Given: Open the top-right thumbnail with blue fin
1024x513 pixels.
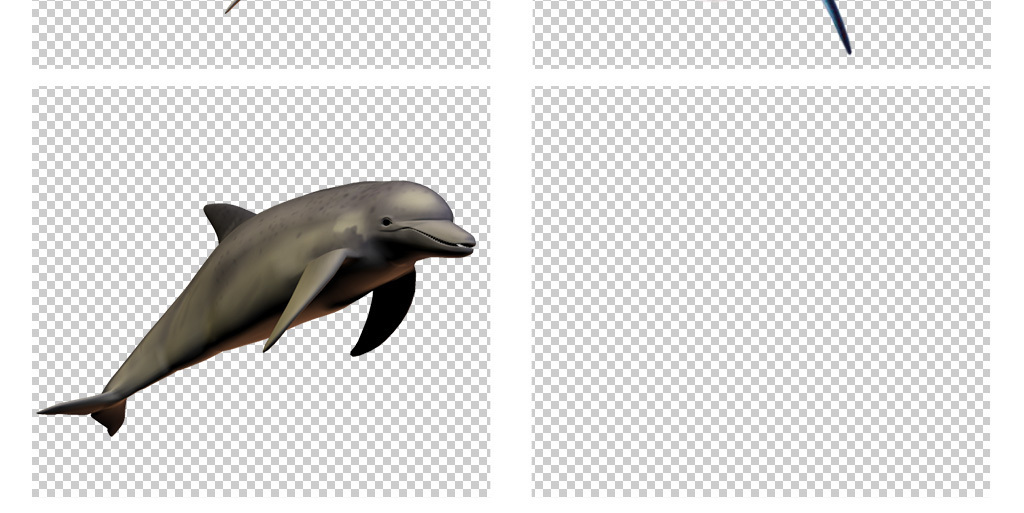Looking at the screenshot, I should 761,33.
